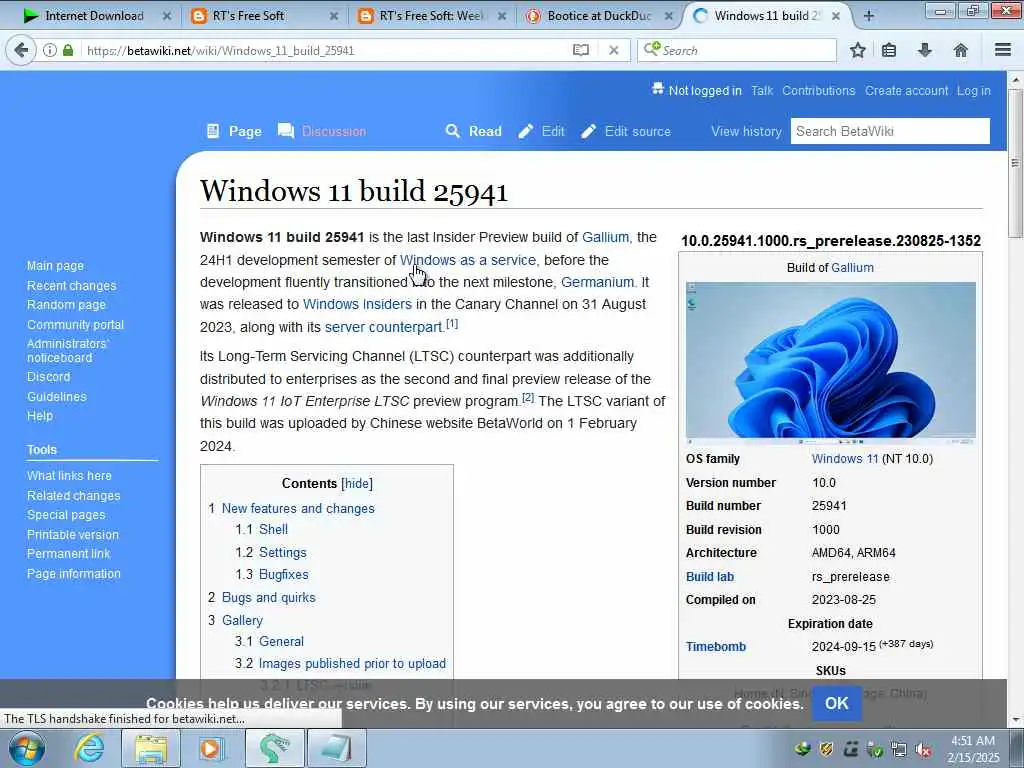
Task: Open Community portal sidebar link
Action: click(75, 325)
